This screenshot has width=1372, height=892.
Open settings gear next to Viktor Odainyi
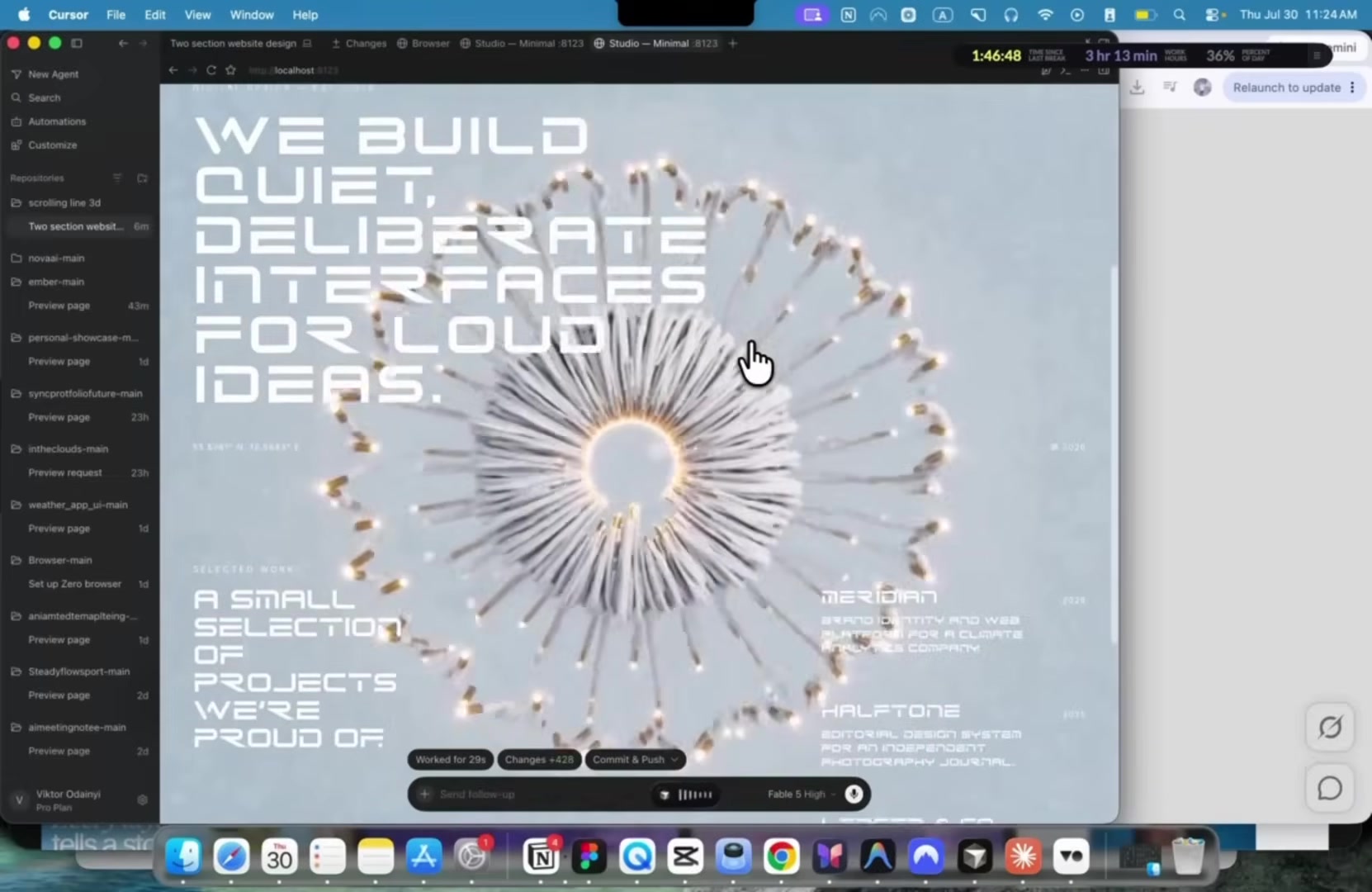(x=142, y=799)
